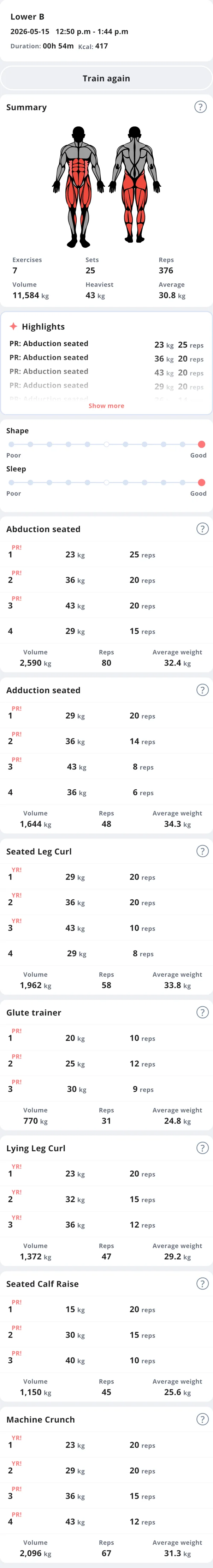Select the Good end of Shape rating
Viewport: 213px width, 1568px height.
[201, 444]
